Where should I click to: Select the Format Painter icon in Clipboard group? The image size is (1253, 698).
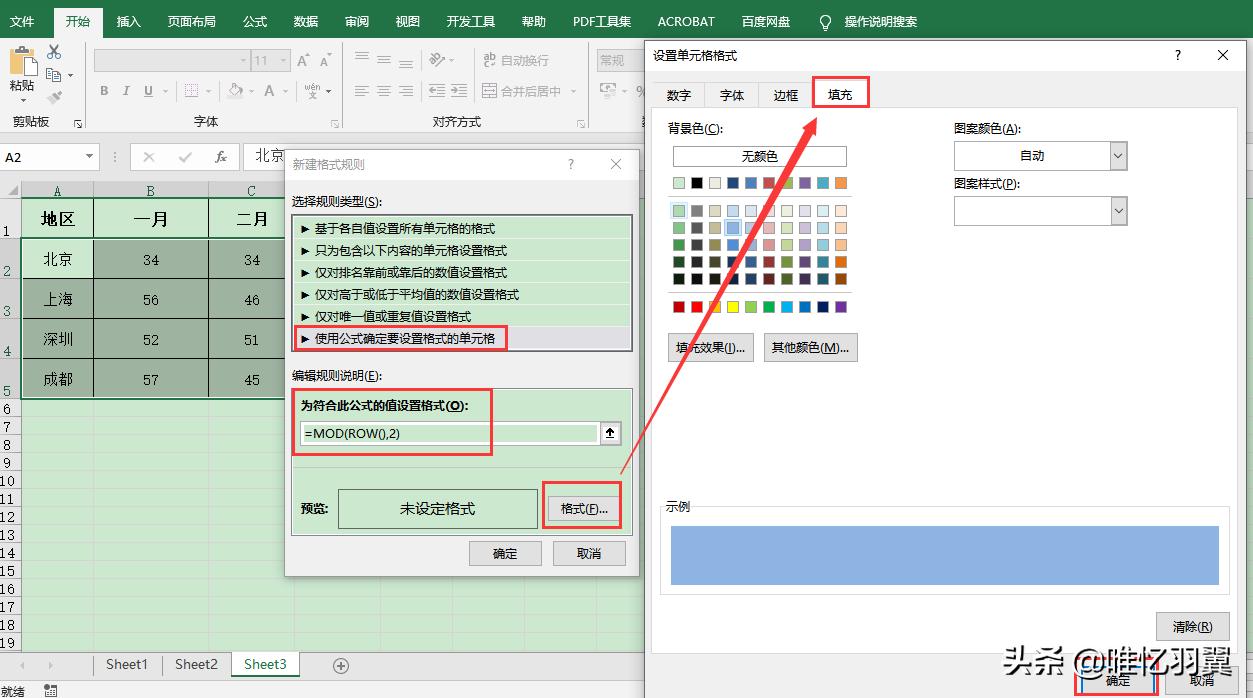(55, 95)
